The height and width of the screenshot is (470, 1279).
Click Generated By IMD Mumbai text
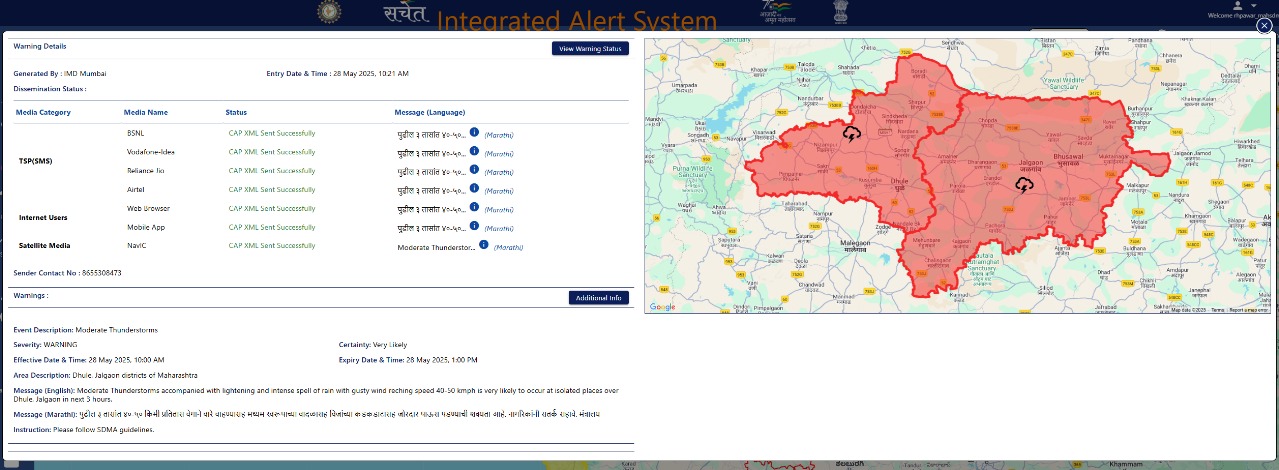60,73
